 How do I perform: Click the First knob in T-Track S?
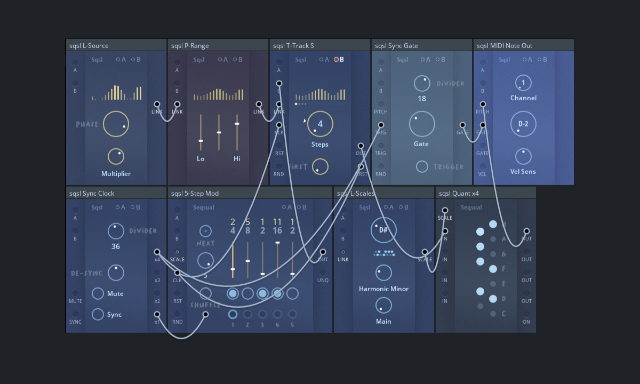[320, 166]
